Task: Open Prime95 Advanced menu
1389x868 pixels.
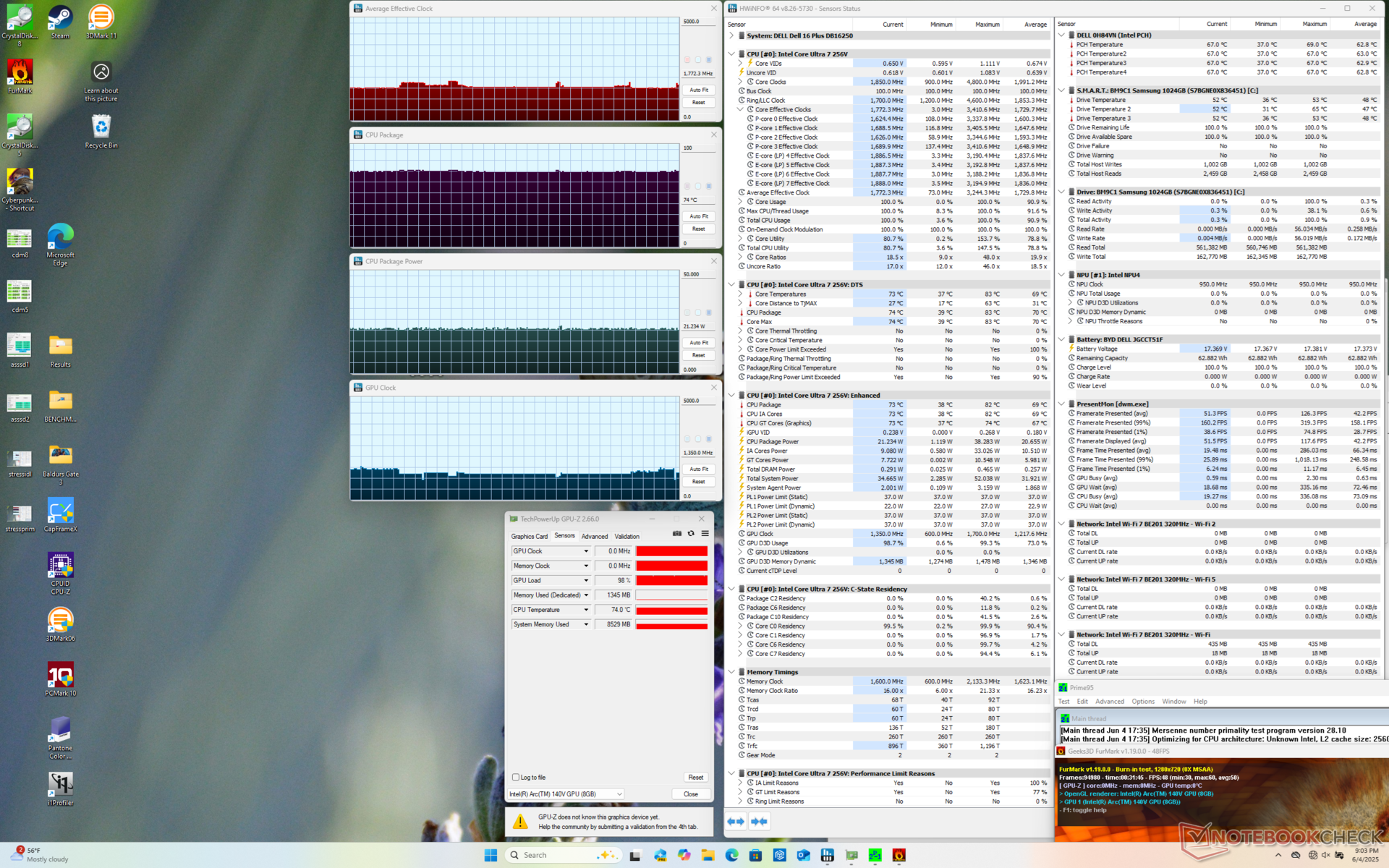Action: [x=1109, y=702]
